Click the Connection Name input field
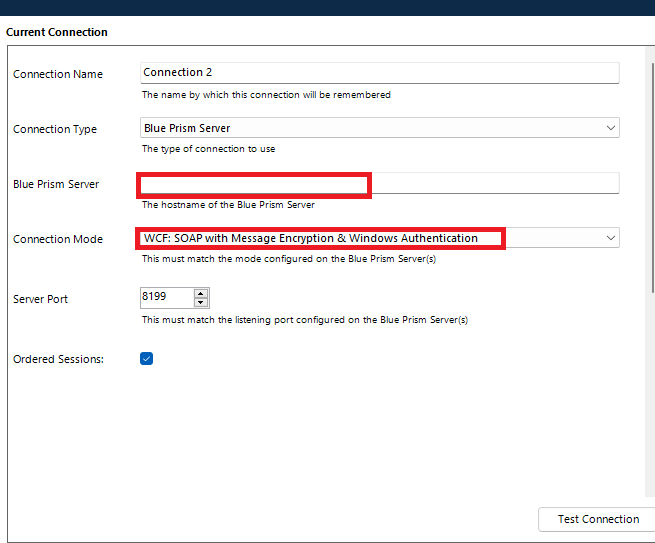 379,73
